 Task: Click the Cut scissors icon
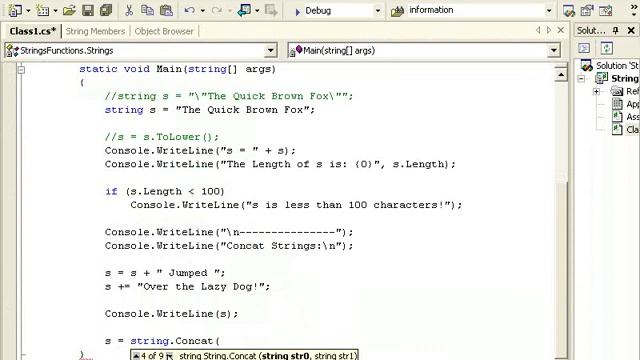tap(129, 10)
